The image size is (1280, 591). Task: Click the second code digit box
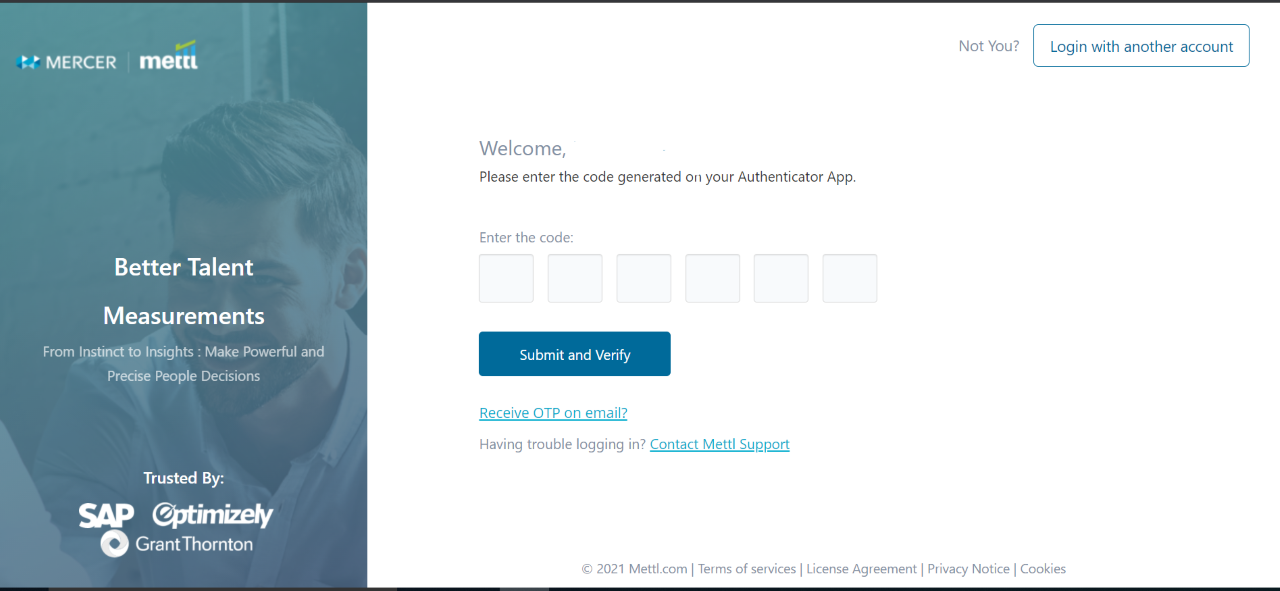575,278
